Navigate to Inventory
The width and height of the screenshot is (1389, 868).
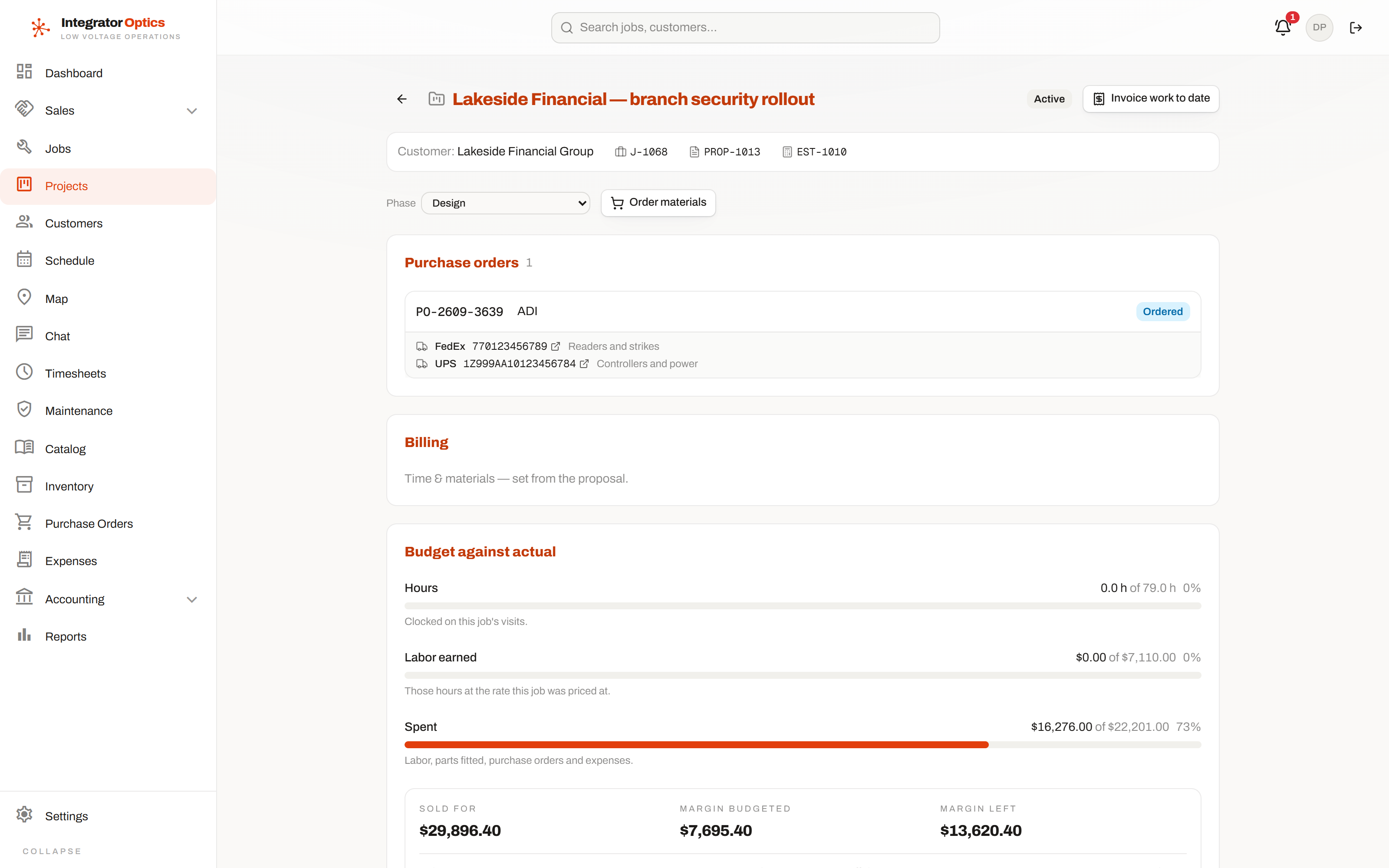click(x=108, y=486)
